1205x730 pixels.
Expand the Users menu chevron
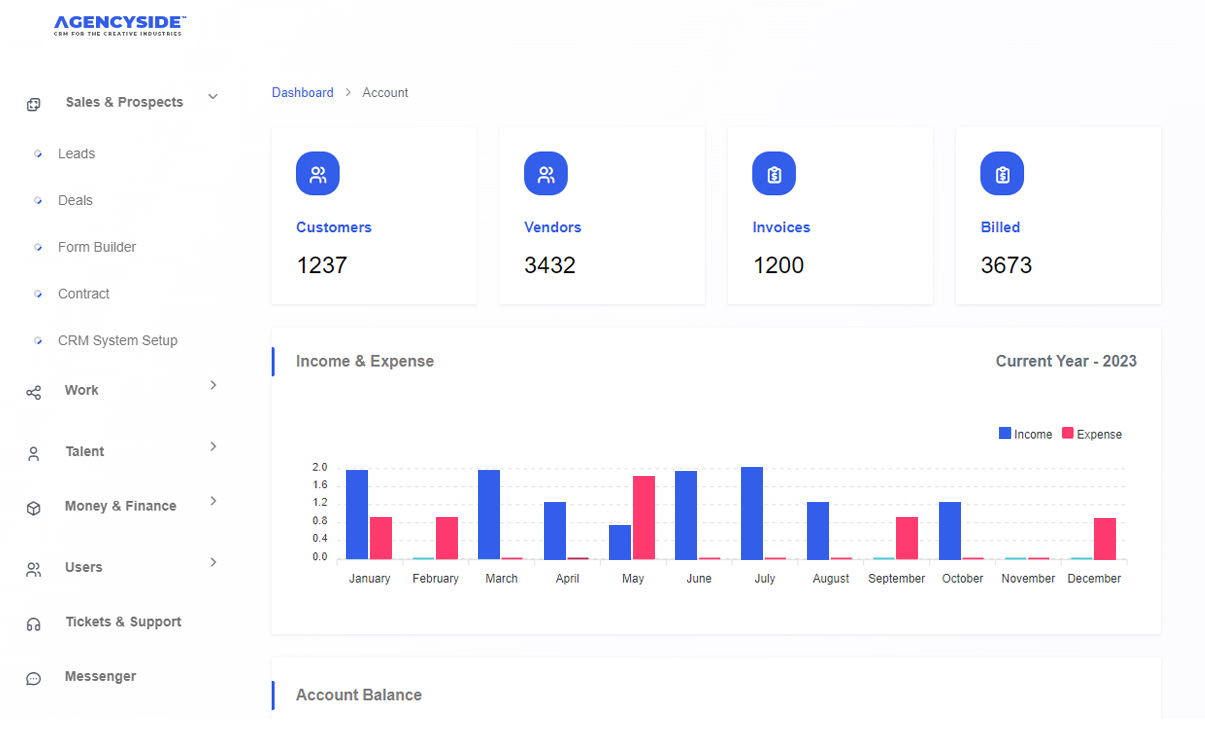(x=213, y=563)
